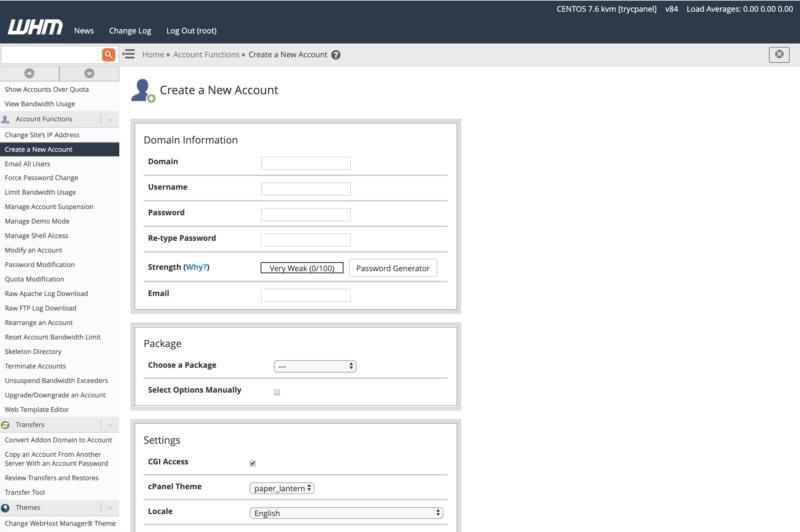The width and height of the screenshot is (800, 532).
Task: Click the orange search magnifier button
Action: coord(108,55)
